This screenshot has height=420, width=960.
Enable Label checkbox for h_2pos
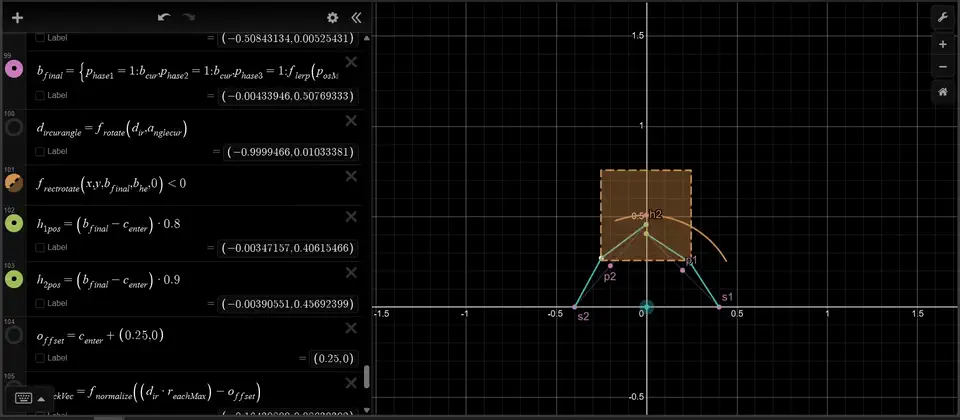click(x=40, y=303)
